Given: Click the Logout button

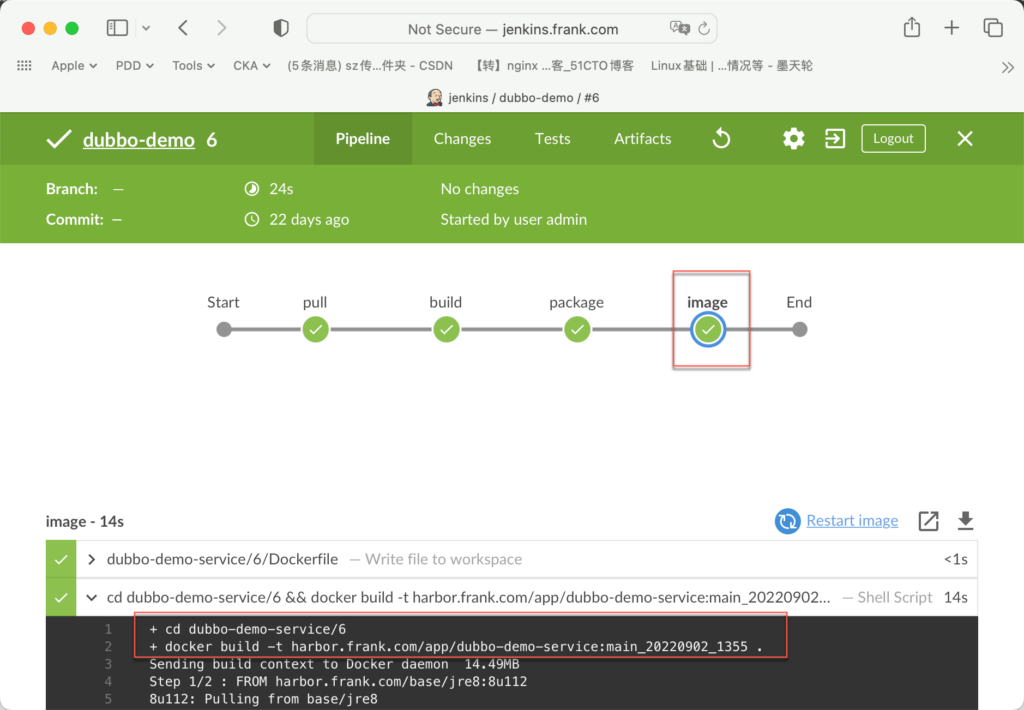Looking at the screenshot, I should [893, 138].
